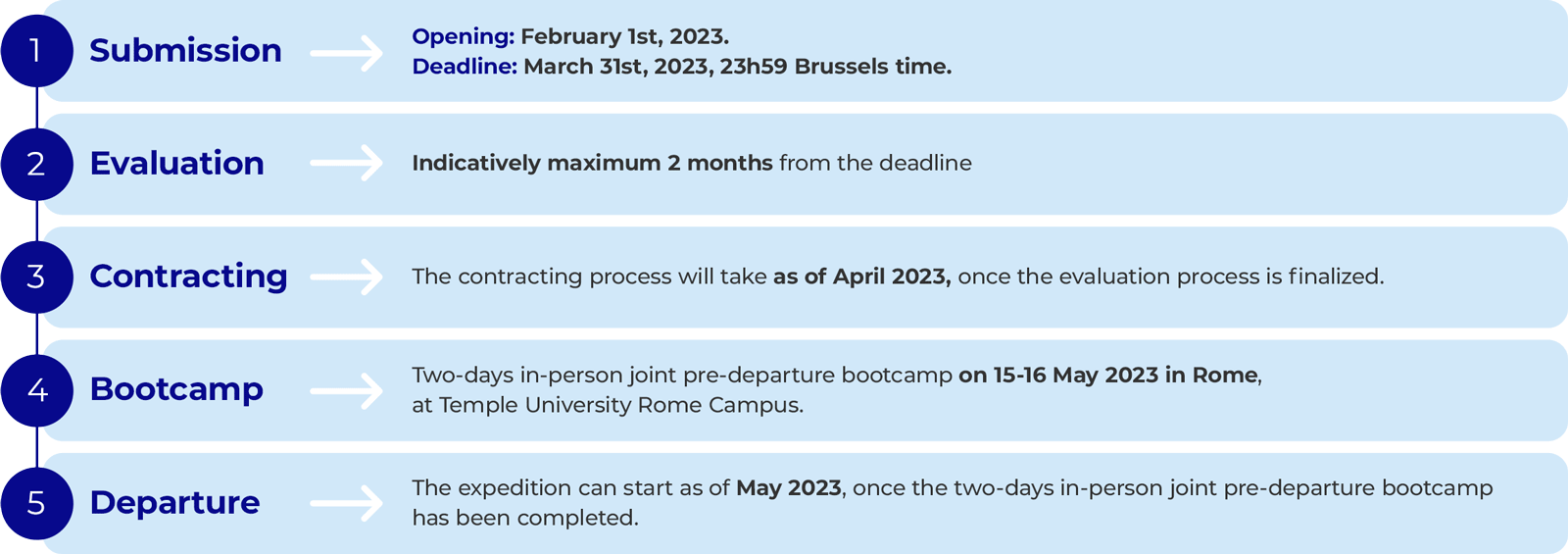Screen dimensions: 1568x554
Task: Click the arrow next to Submission
Action: point(347,53)
